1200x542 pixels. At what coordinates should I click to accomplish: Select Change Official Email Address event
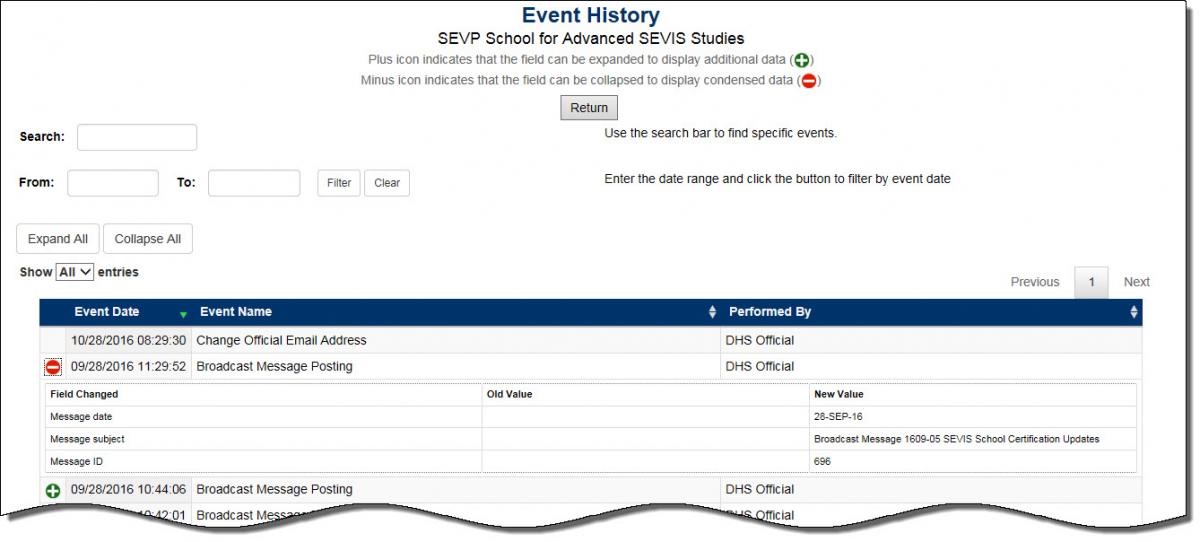[282, 340]
